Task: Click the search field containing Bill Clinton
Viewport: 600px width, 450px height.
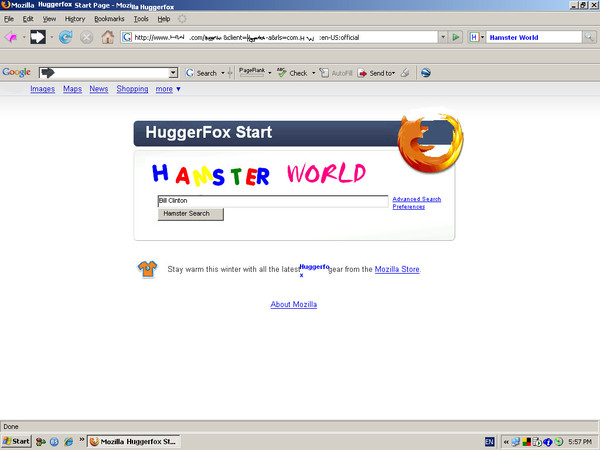Action: (273, 201)
